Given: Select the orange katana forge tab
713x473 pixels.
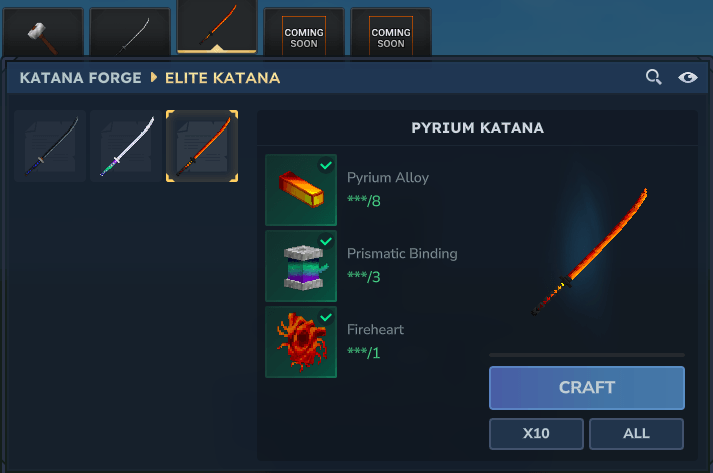Looking at the screenshot, I should point(217,26).
